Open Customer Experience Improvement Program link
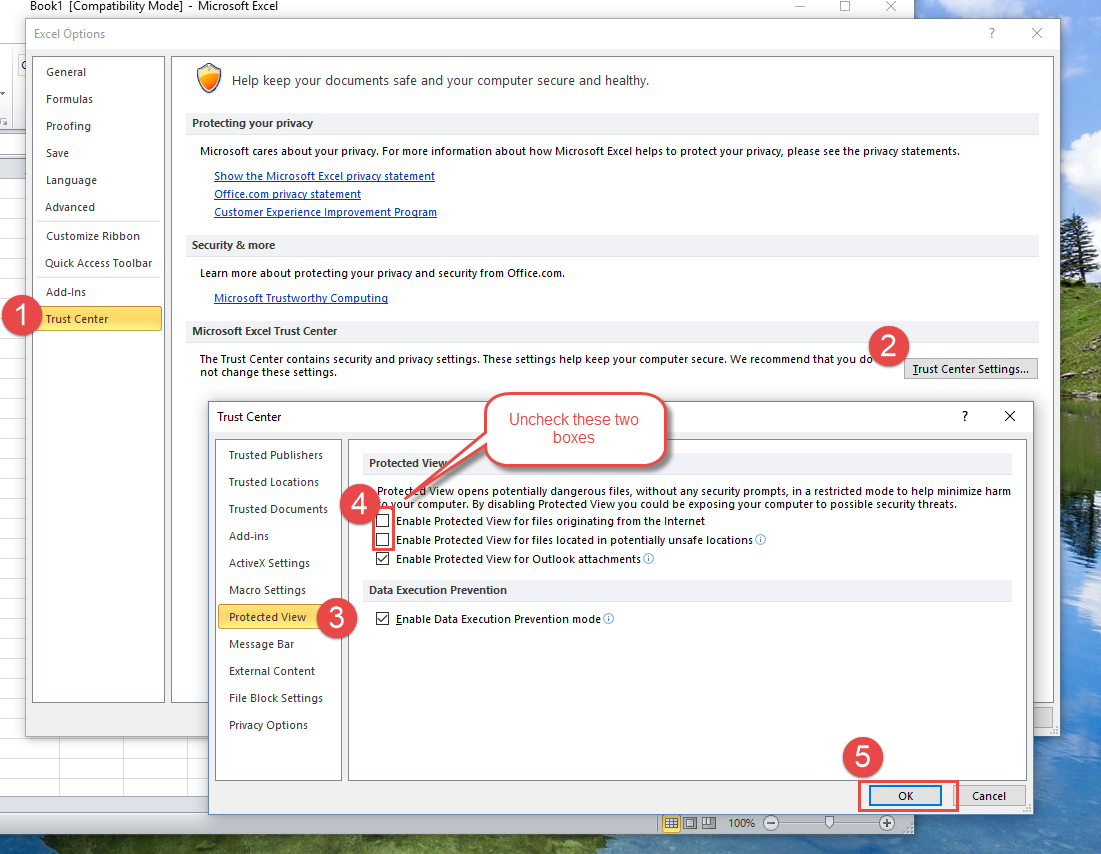The height and width of the screenshot is (854, 1101). (325, 212)
